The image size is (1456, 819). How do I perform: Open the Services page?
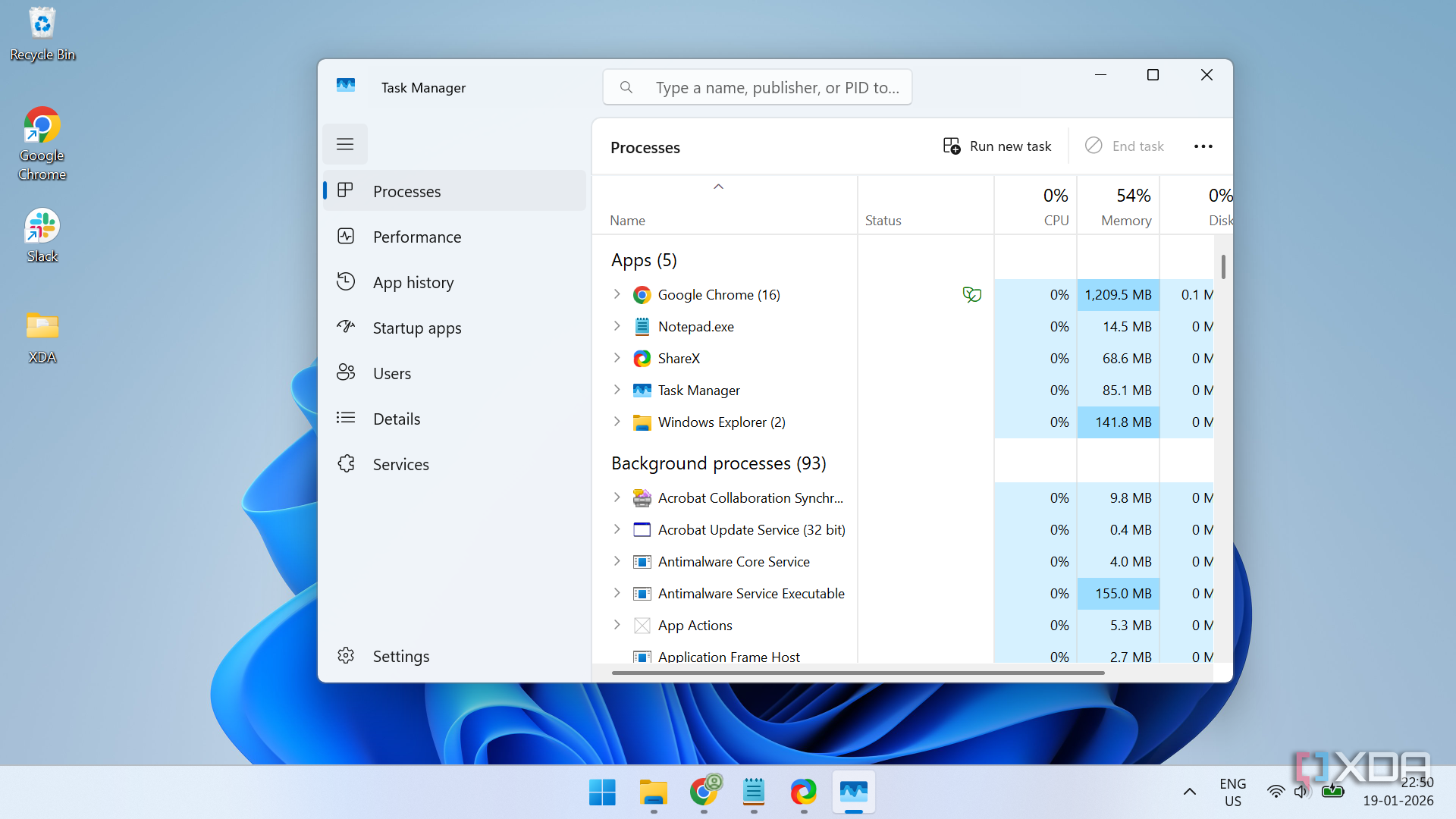click(x=454, y=464)
